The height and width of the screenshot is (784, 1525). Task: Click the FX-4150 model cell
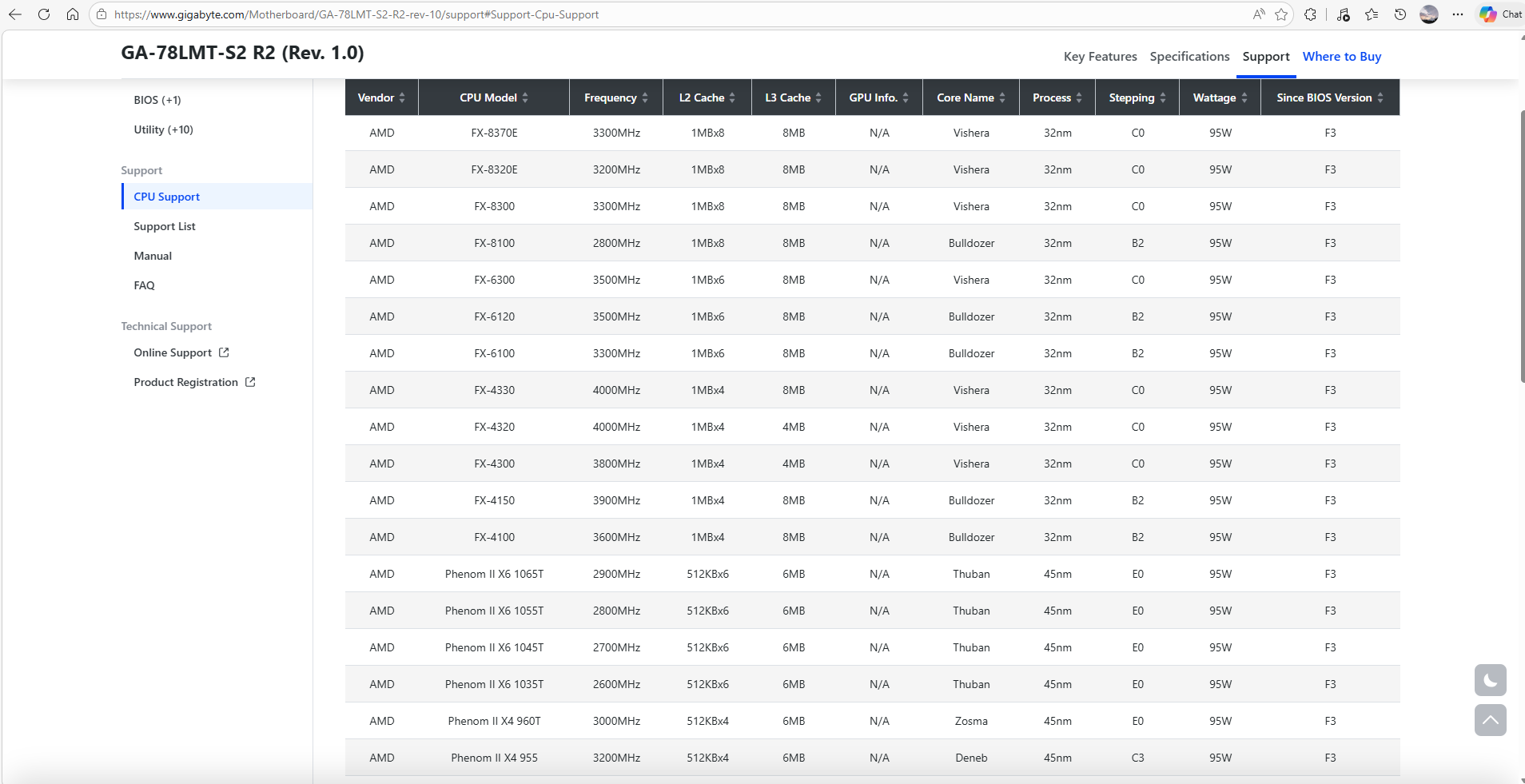[494, 500]
